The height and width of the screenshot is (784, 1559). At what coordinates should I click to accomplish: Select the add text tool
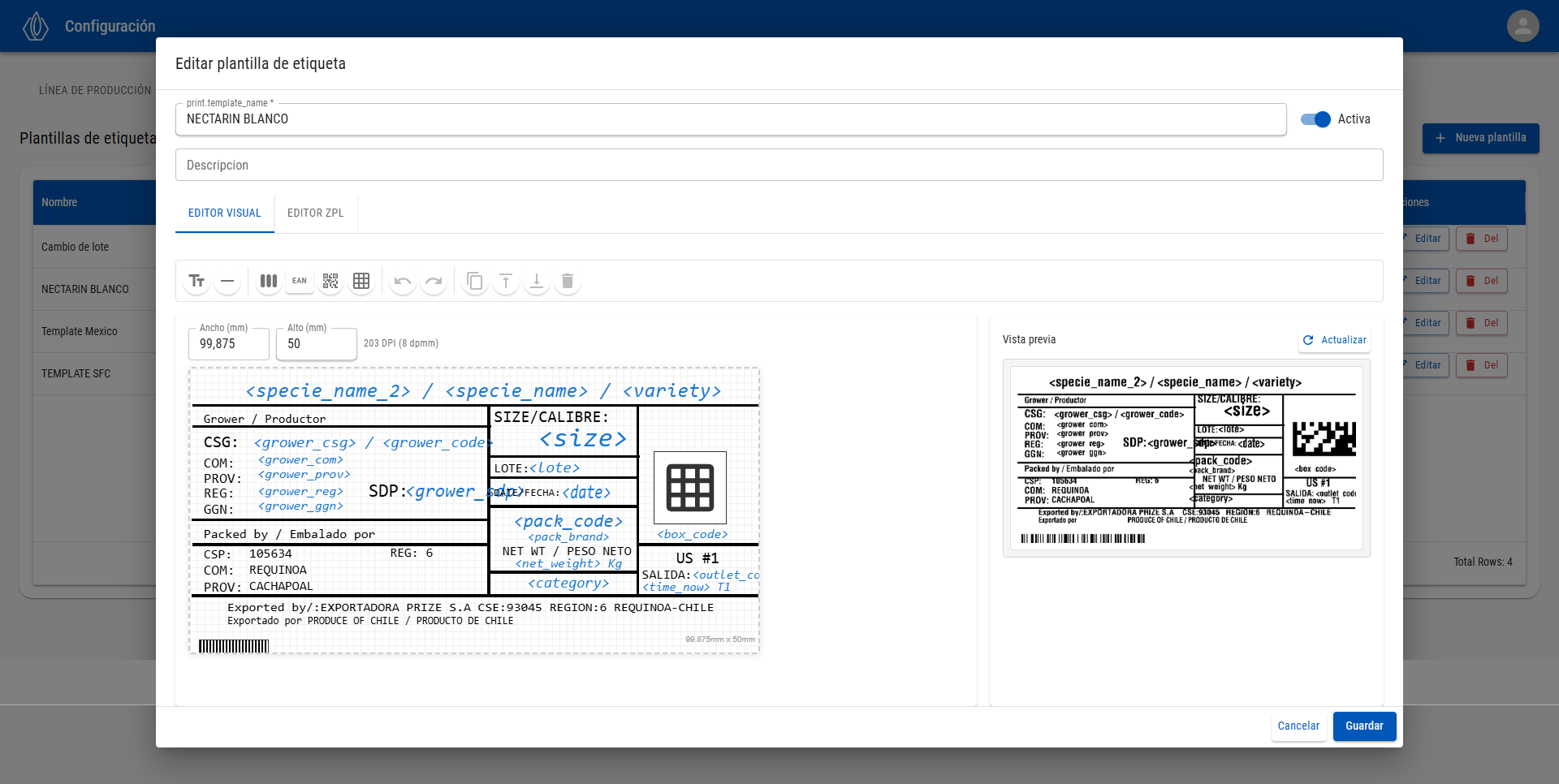[196, 282]
